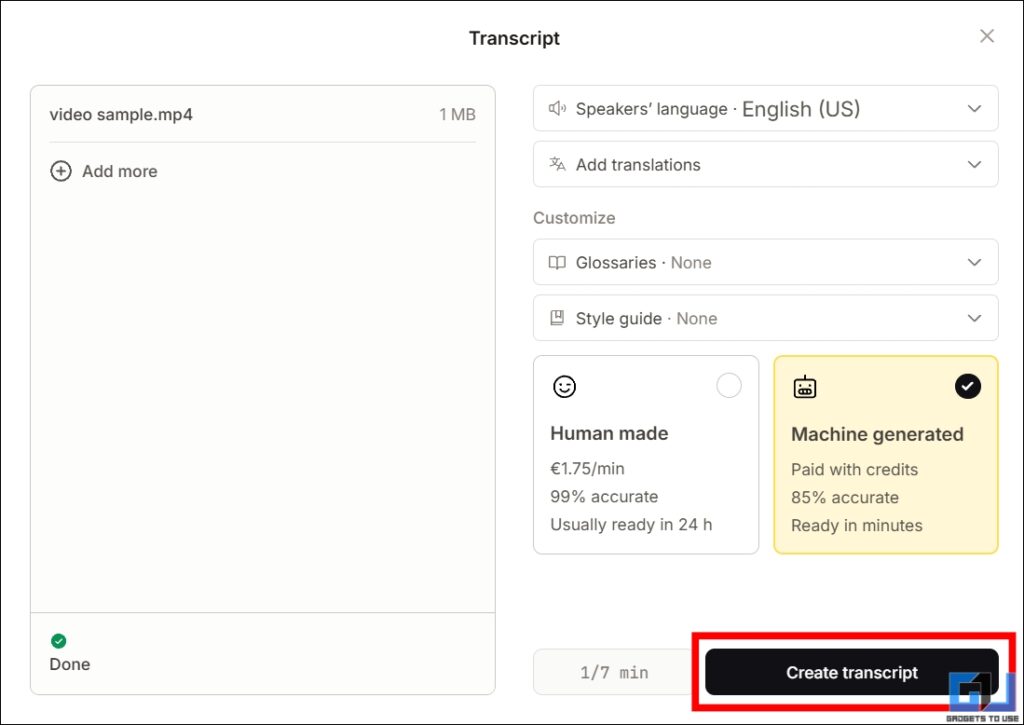Click the €1.75/min price in Human made card

[587, 469]
